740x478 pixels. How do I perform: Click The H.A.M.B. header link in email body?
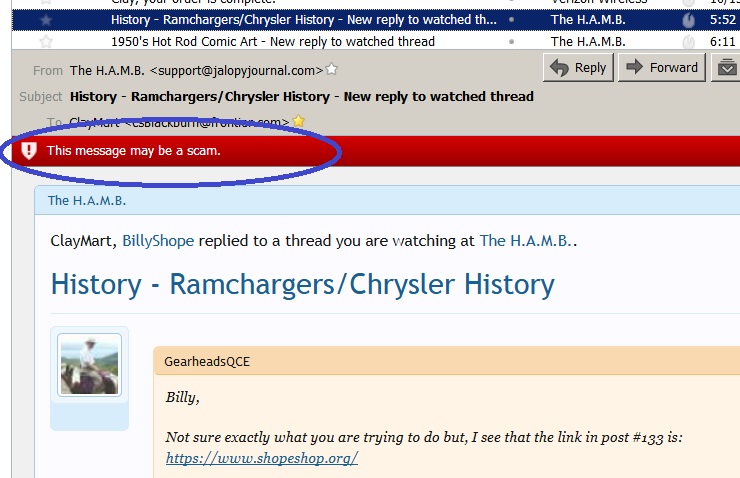point(87,201)
